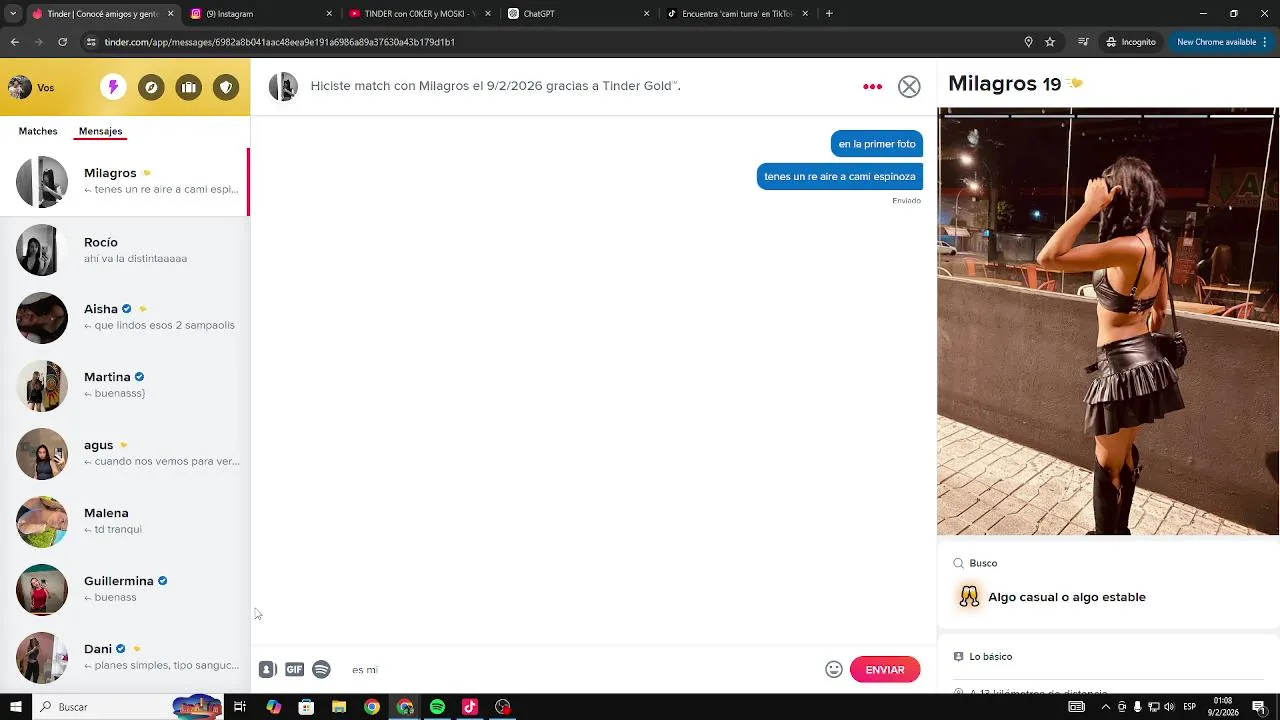Open your profile avatar labeled Vos
The width and height of the screenshot is (1280, 720).
click(x=31, y=87)
